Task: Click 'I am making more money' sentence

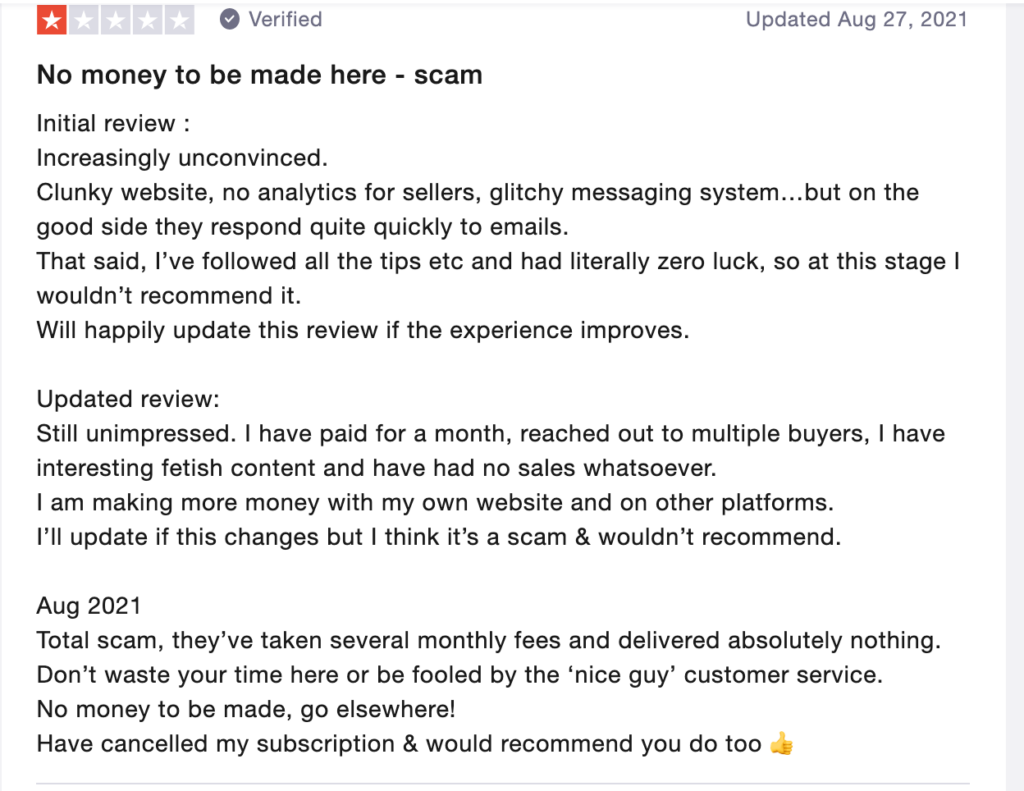Action: tap(436, 503)
